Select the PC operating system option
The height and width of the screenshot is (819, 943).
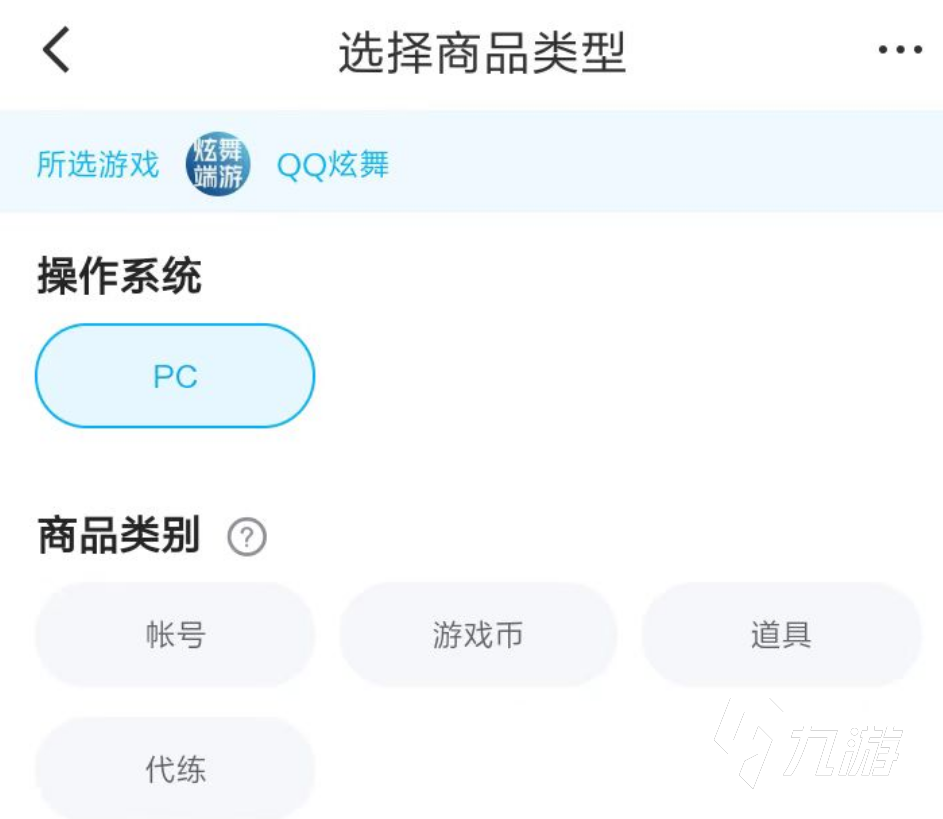pyautogui.click(x=175, y=376)
